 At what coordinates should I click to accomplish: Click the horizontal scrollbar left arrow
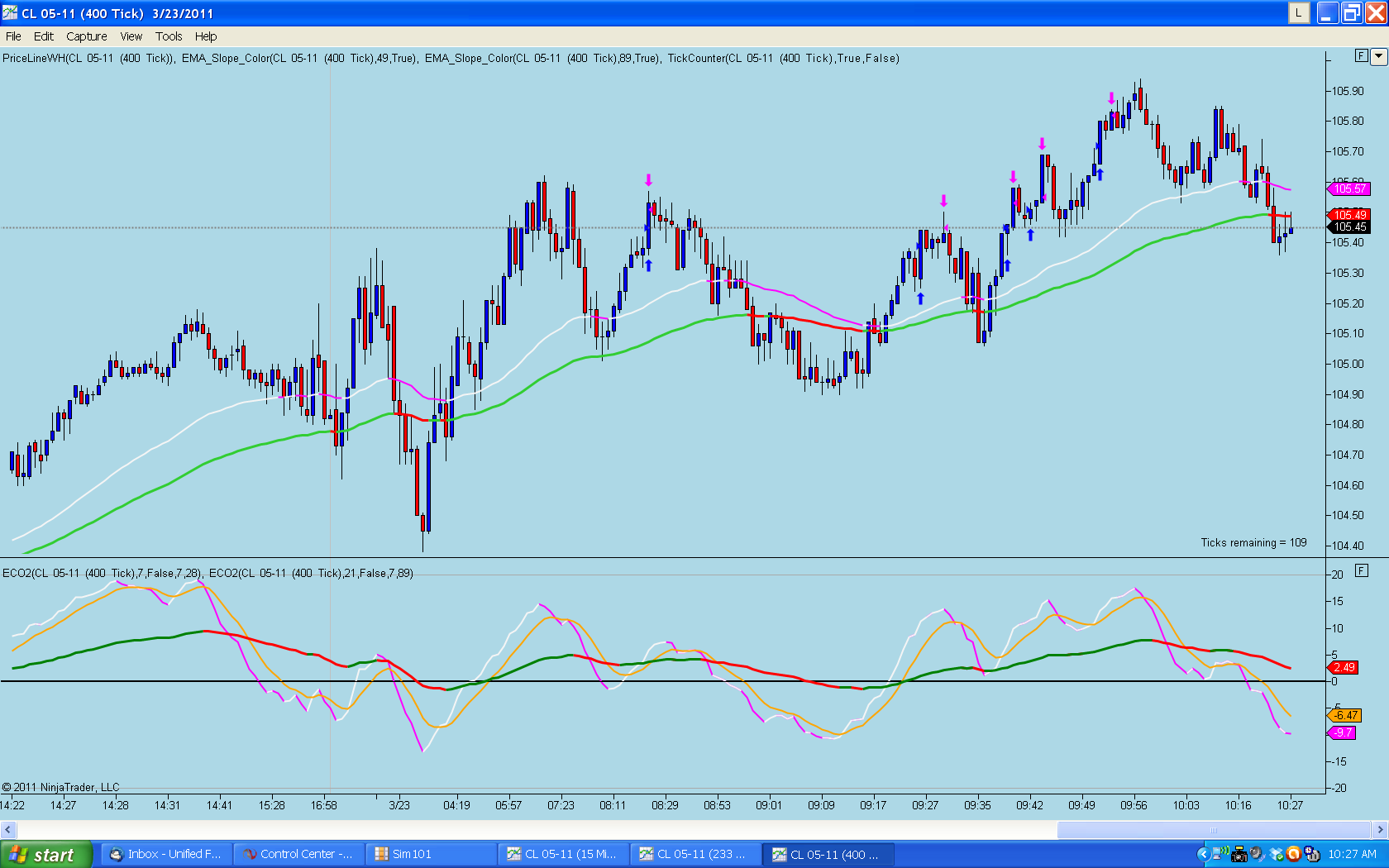pos(8,829)
